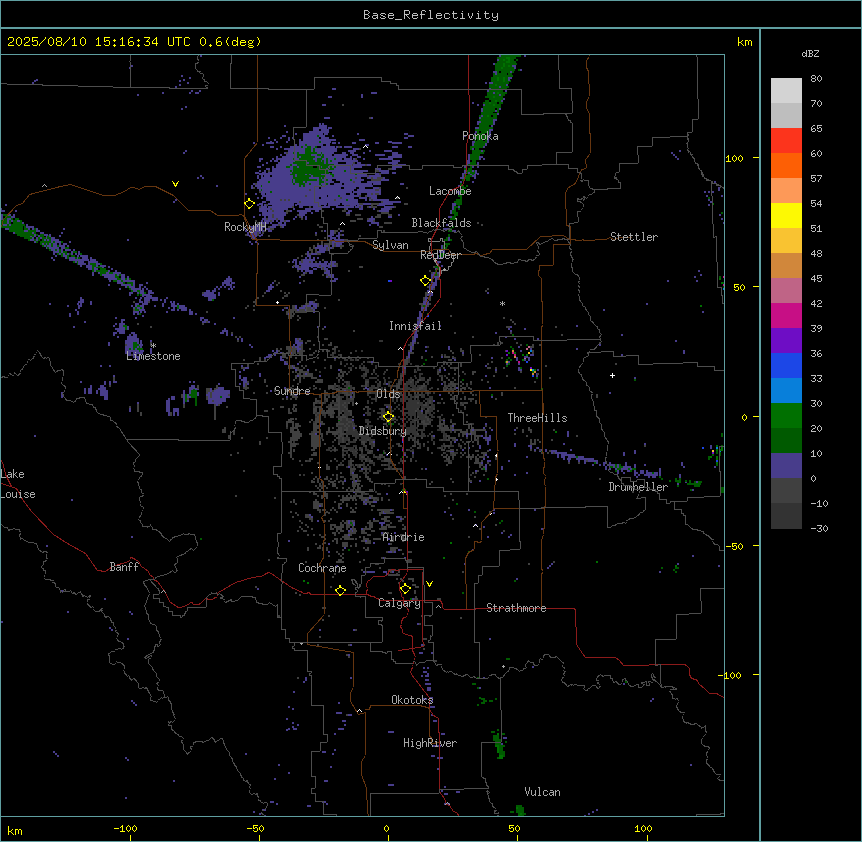The height and width of the screenshot is (842, 862).
Task: Select the asterisk marker above Limestone
Action: [x=153, y=345]
